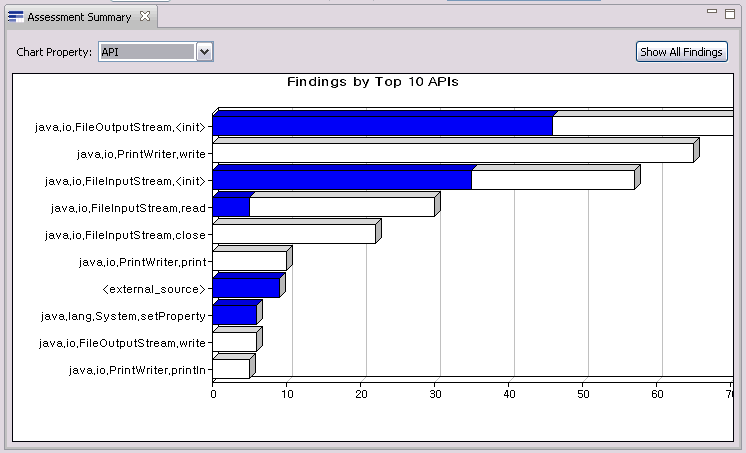
Task: Select the java.io.PrintWriter.print bar
Action: [250, 261]
